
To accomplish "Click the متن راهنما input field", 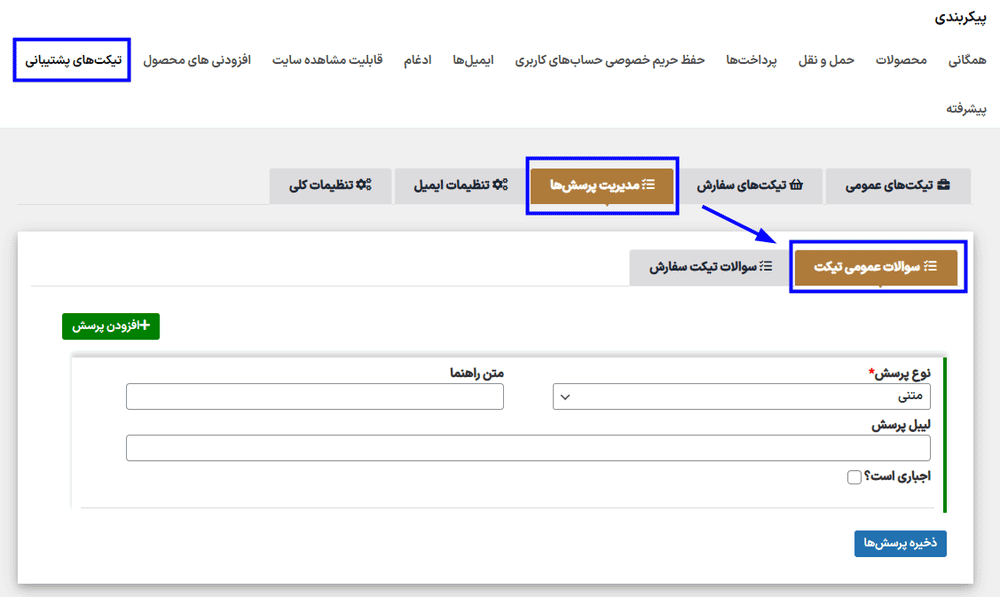I will [315, 397].
